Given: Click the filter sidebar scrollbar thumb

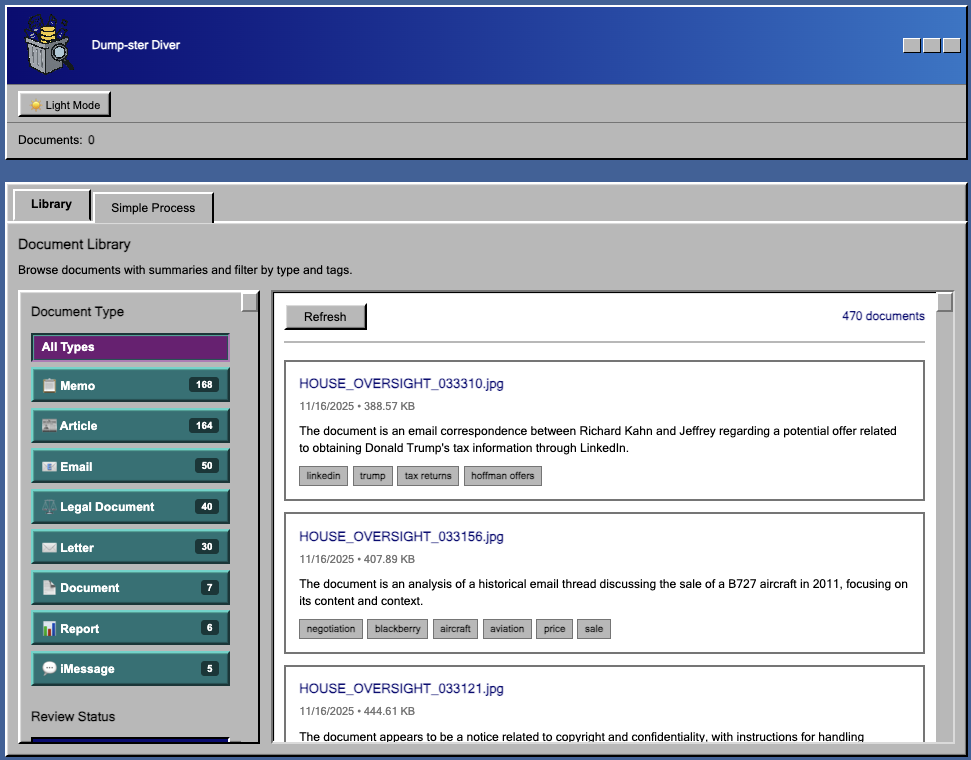Looking at the screenshot, I should tap(250, 302).
